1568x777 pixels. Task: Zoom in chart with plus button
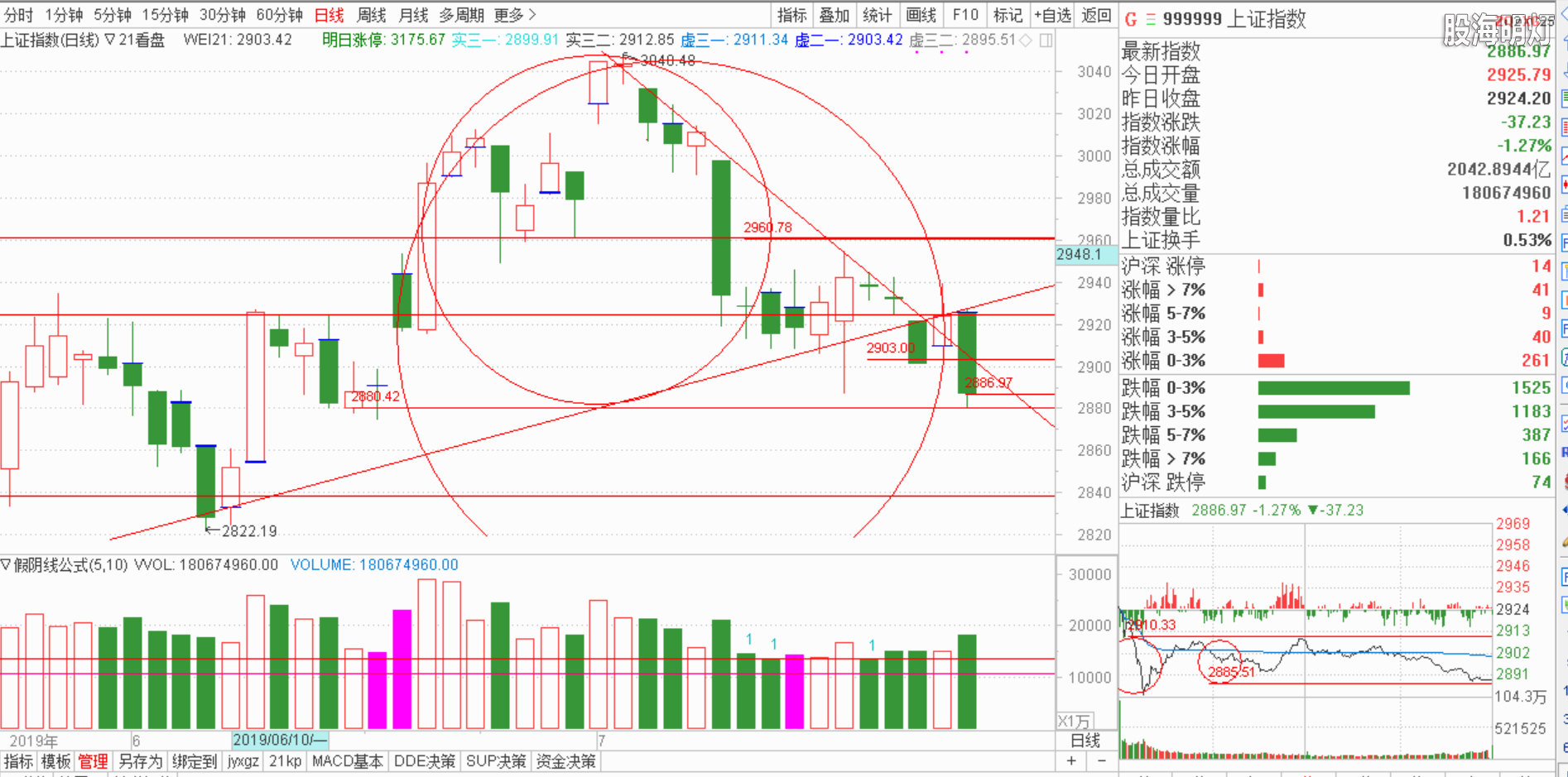1071,760
